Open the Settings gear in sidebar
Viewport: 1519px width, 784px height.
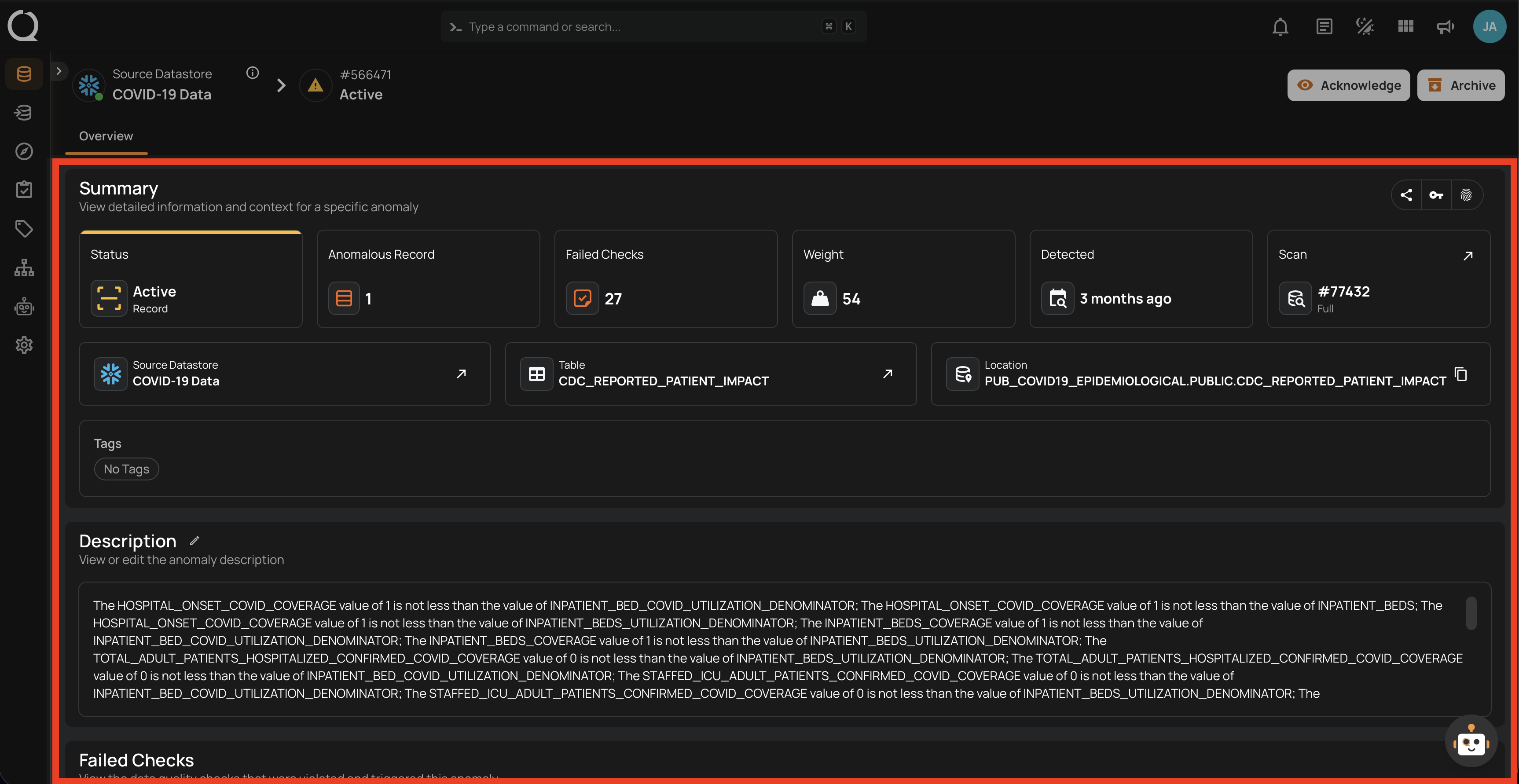[24, 345]
